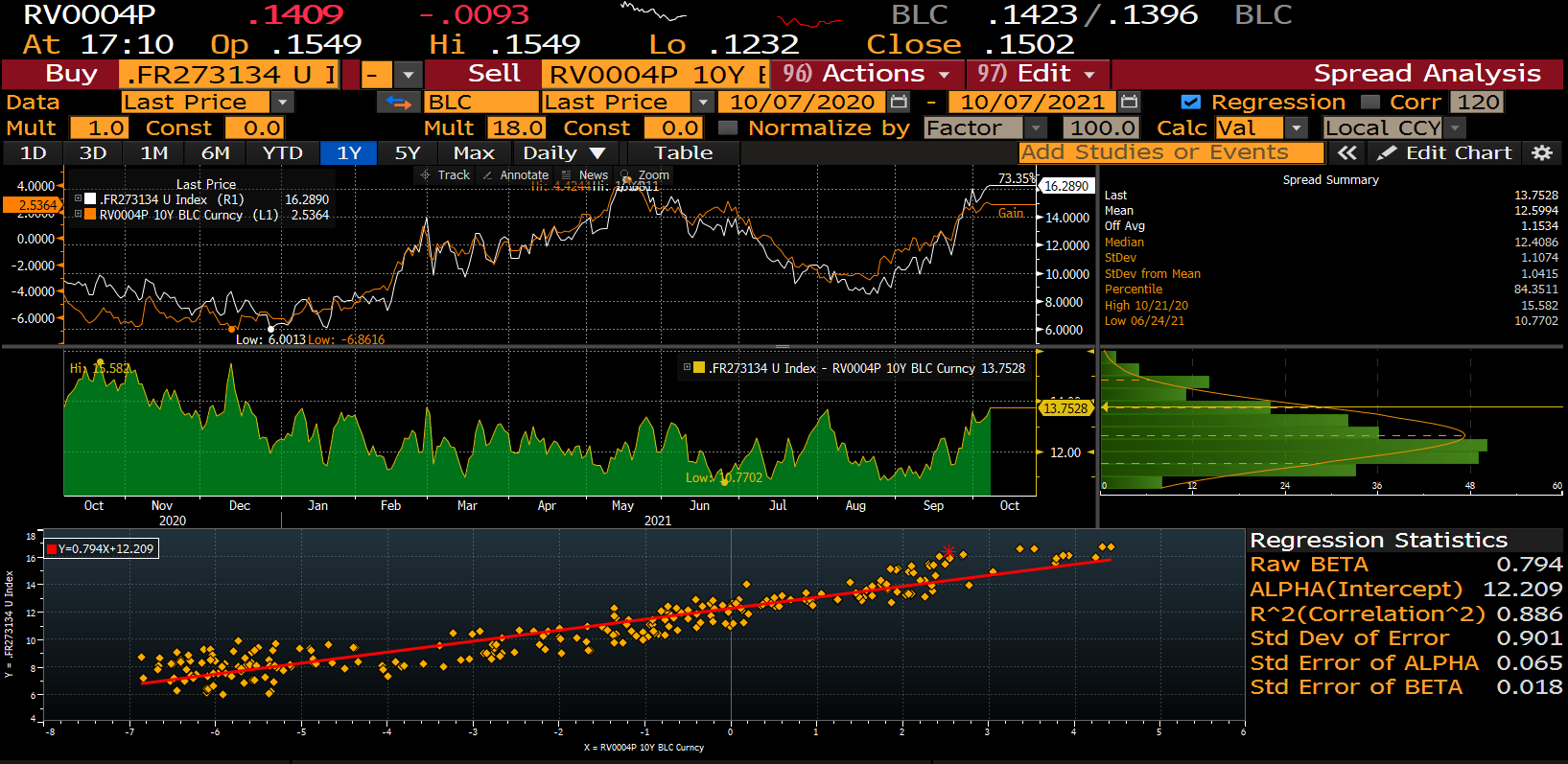Click white color swatch for .FR273134 series
This screenshot has height=764, width=1568.
[90, 199]
